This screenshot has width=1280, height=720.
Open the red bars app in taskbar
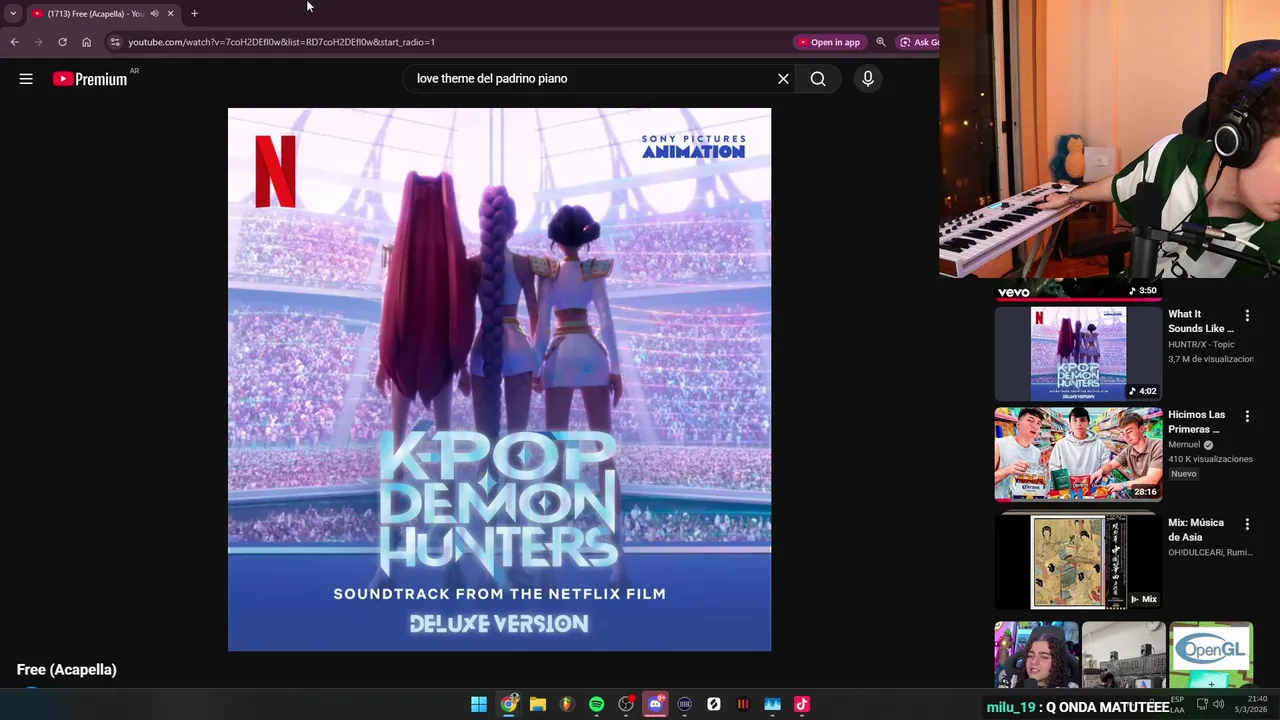click(x=743, y=704)
